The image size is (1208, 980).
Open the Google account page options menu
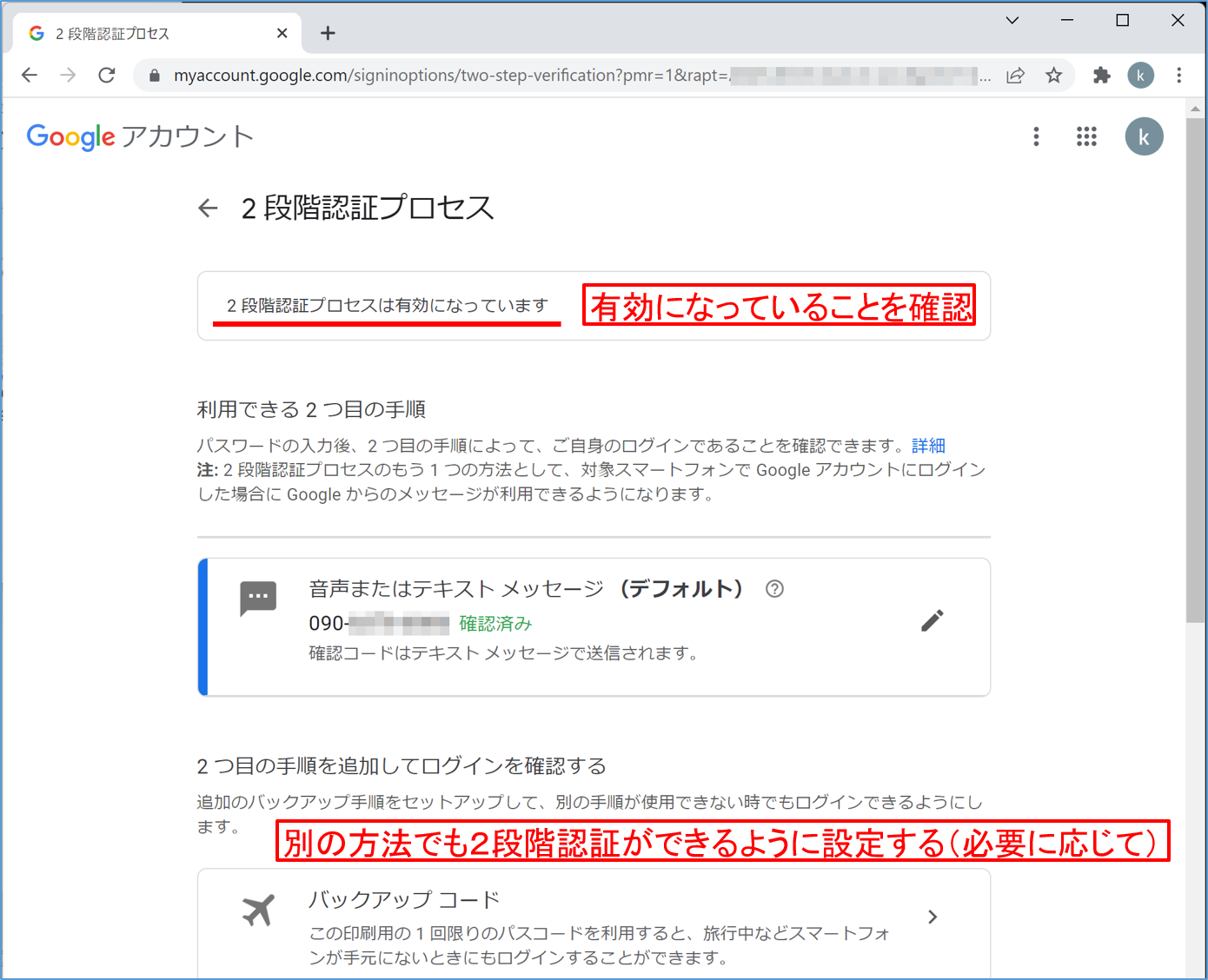coord(1036,136)
